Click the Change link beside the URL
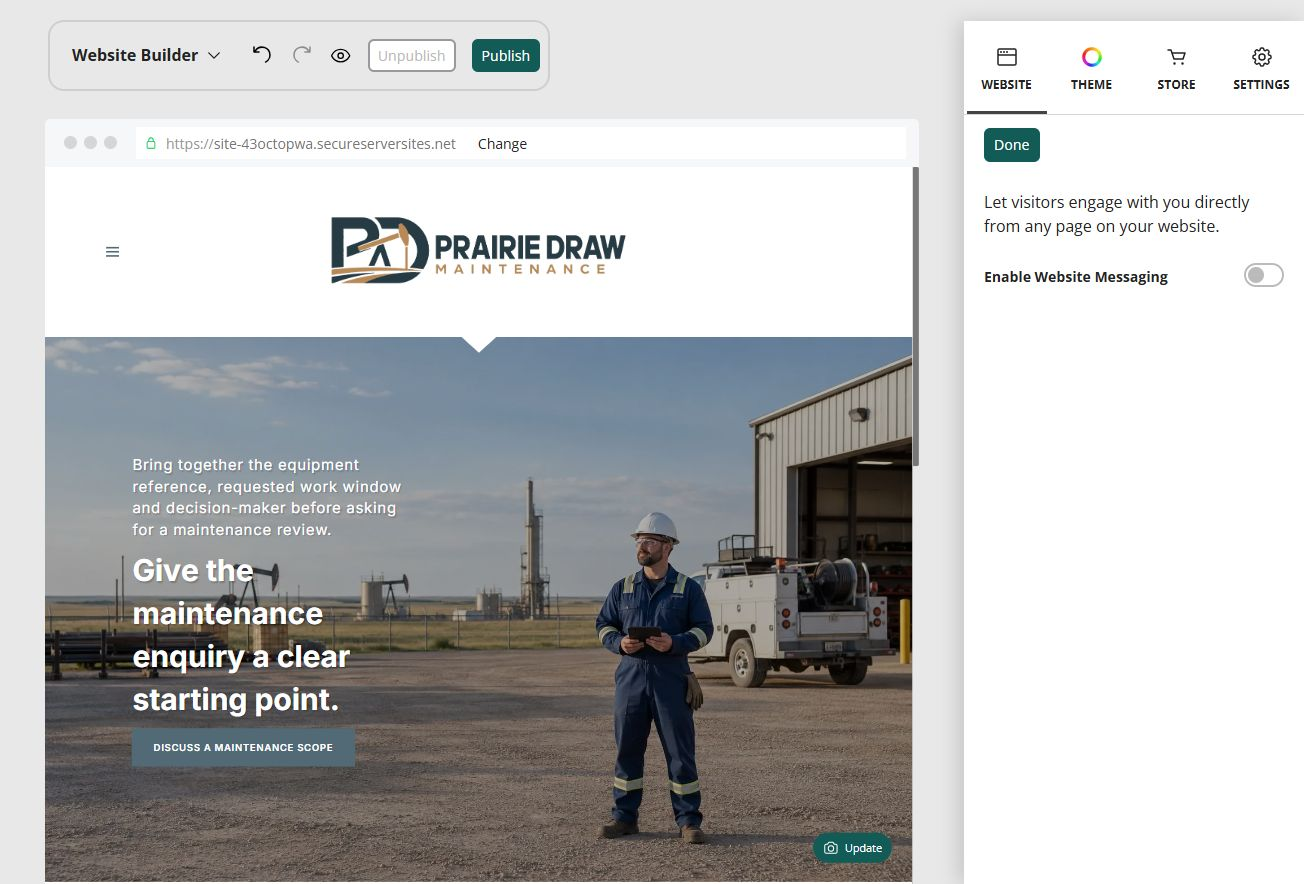This screenshot has width=1304, height=884. point(502,144)
